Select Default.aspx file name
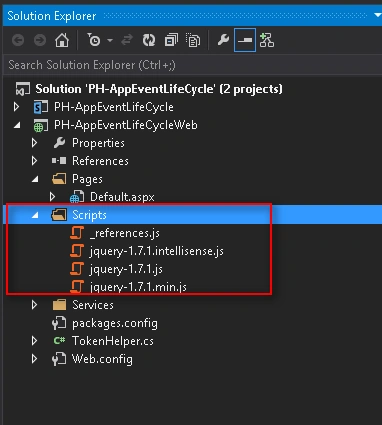The image size is (382, 425). (x=122, y=197)
